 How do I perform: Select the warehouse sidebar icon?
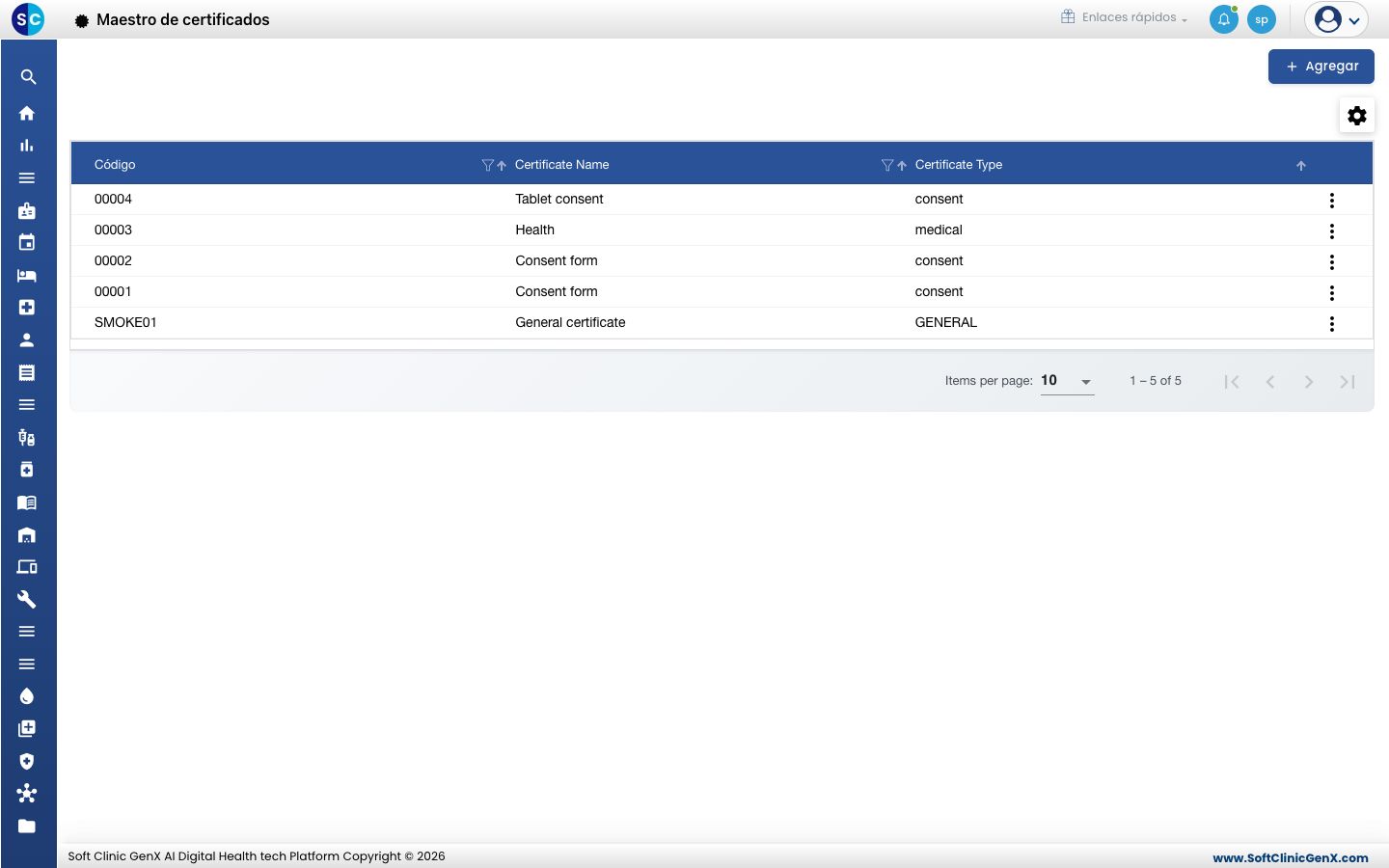click(27, 535)
